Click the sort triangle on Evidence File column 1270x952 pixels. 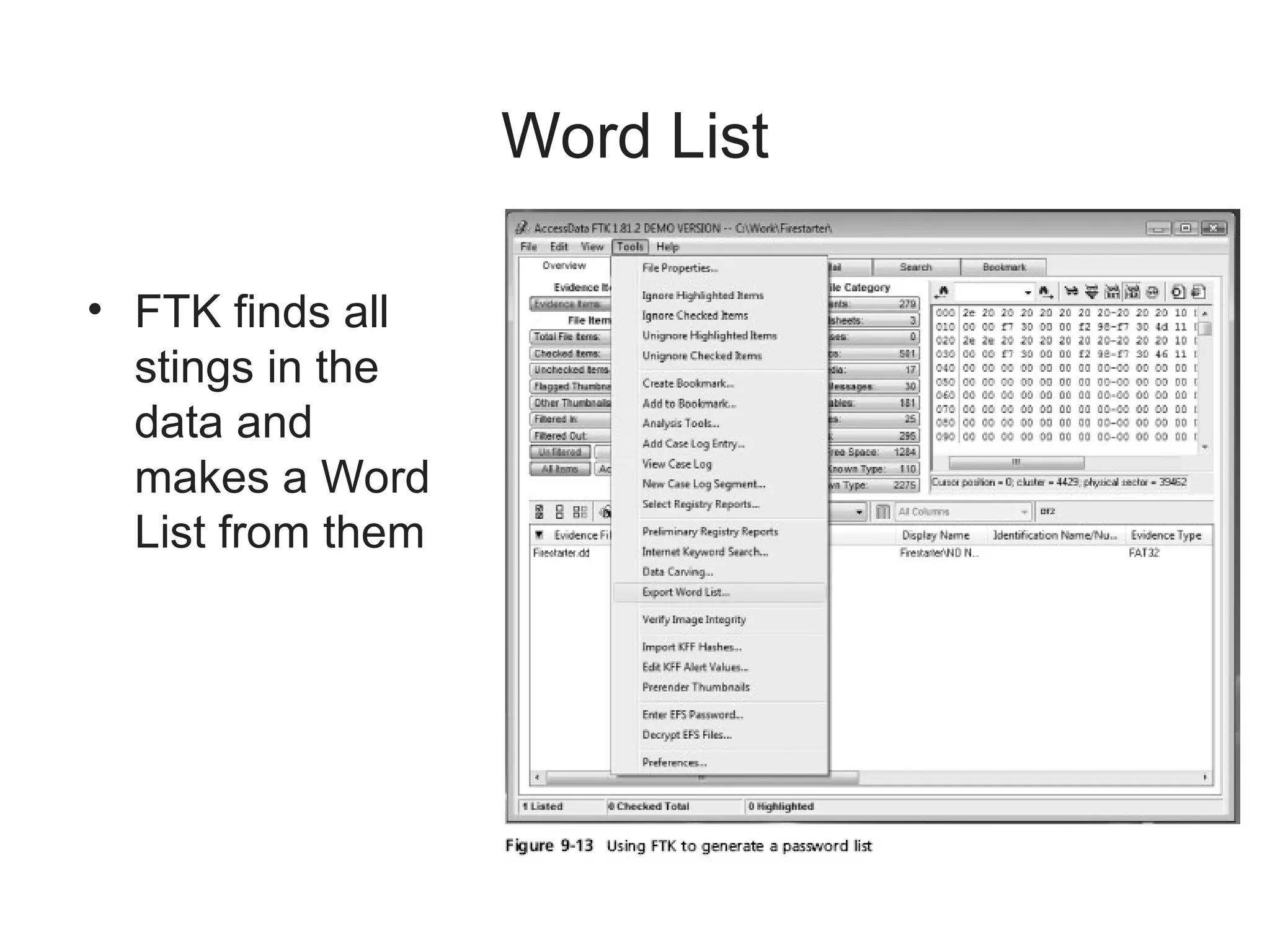(540, 535)
